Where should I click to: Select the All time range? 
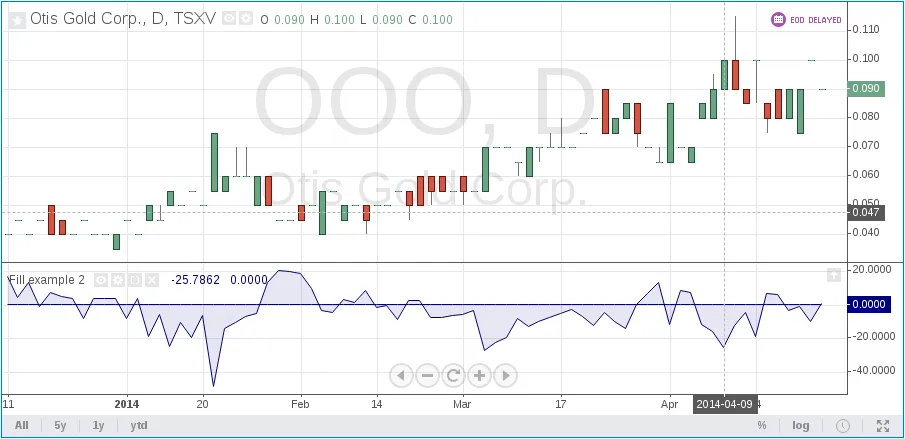(x=21, y=425)
